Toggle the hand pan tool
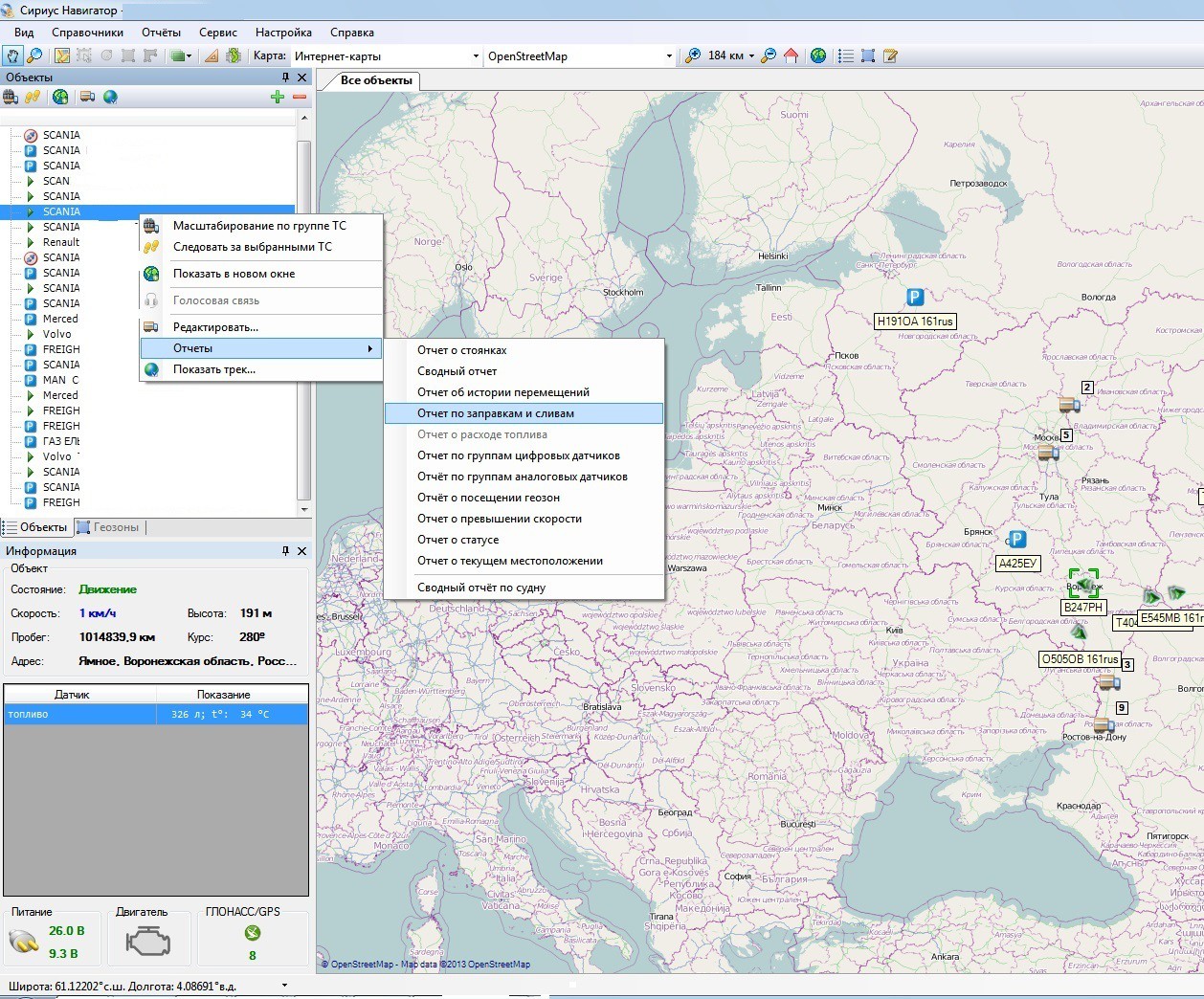 point(12,56)
